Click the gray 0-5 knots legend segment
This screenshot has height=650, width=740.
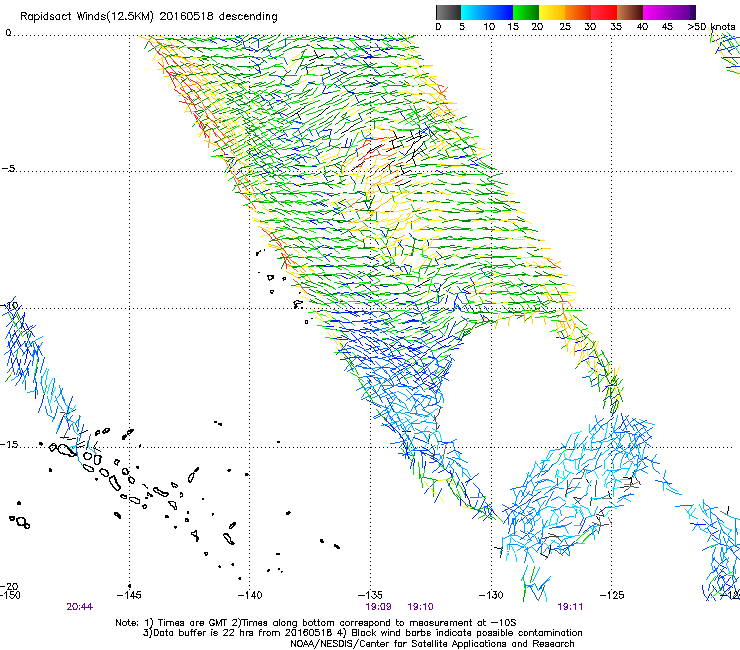pos(448,12)
